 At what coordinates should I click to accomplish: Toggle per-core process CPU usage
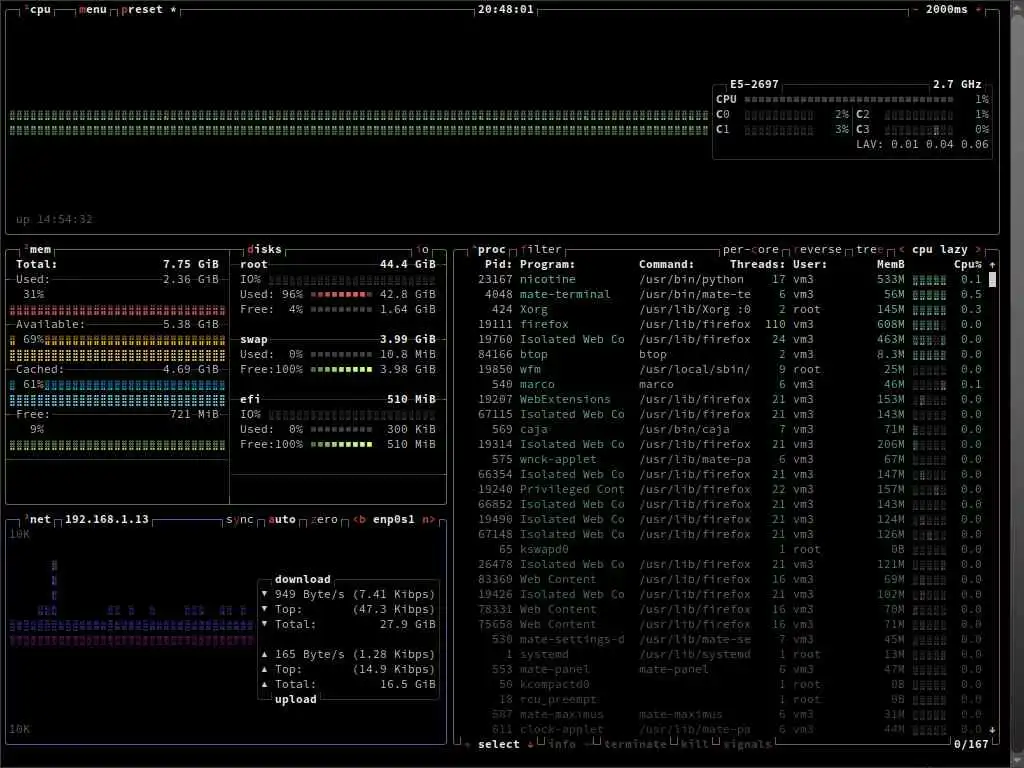pos(750,249)
